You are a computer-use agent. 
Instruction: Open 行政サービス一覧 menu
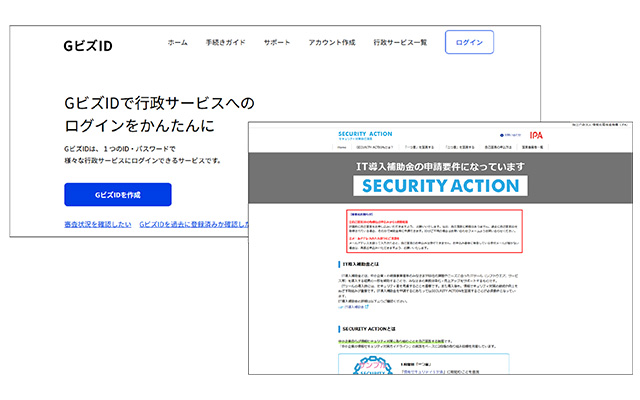click(400, 43)
